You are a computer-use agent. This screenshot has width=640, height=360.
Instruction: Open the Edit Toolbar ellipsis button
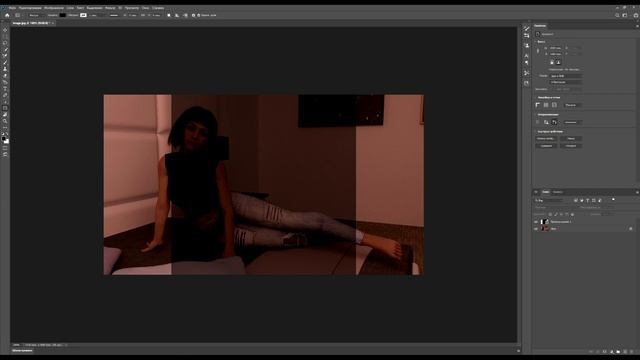pyautogui.click(x=5, y=127)
